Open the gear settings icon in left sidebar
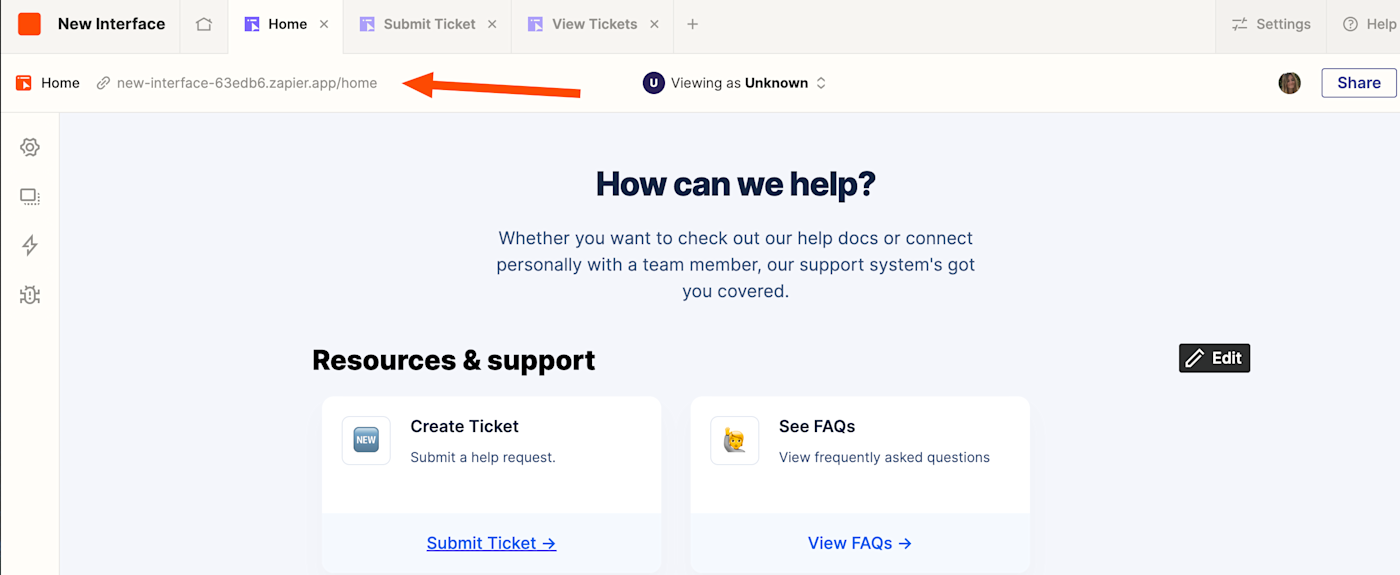 click(x=30, y=147)
